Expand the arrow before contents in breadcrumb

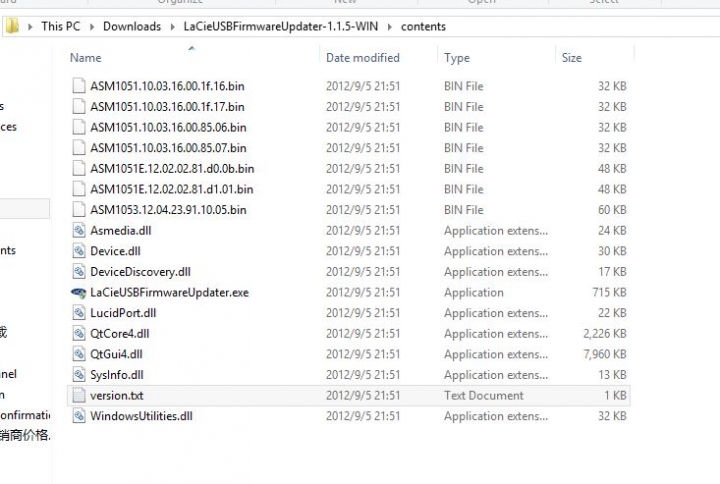[390, 27]
